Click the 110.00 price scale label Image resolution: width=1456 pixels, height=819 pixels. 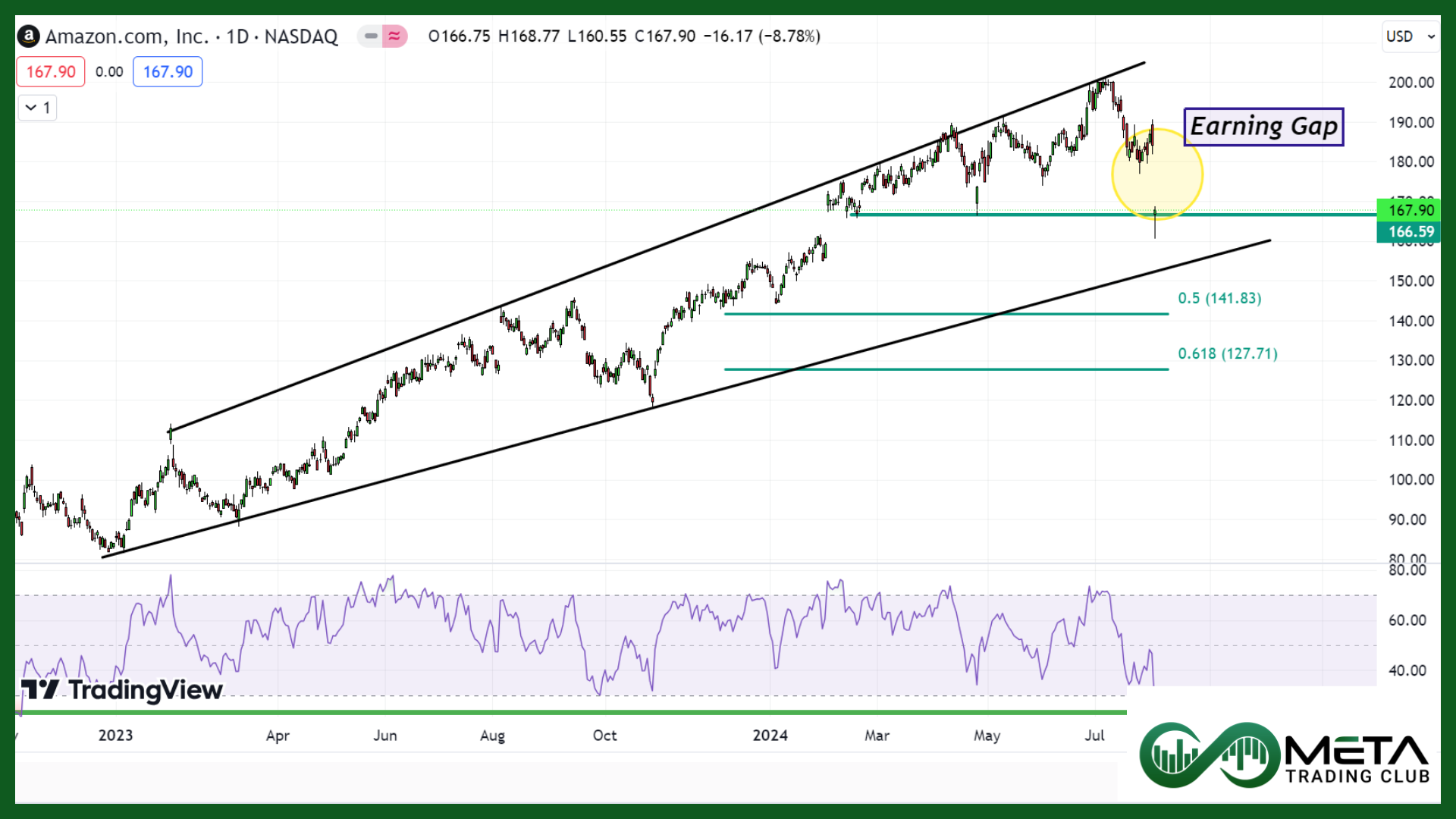pos(1410,441)
